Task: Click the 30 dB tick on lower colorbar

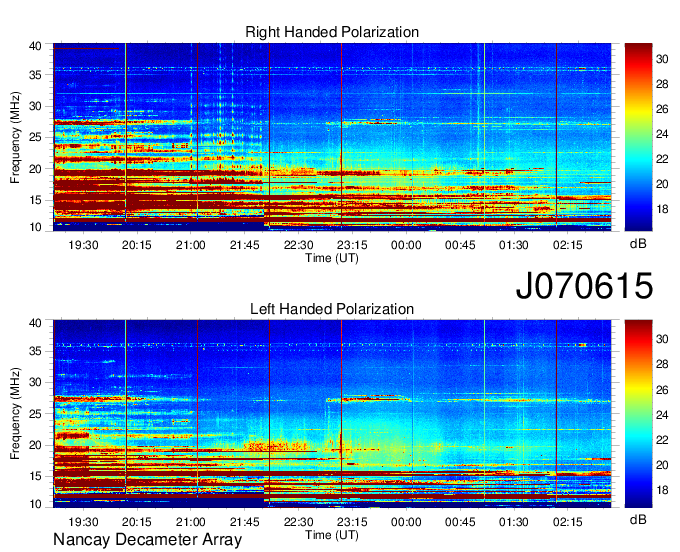Action: pyautogui.click(x=662, y=339)
